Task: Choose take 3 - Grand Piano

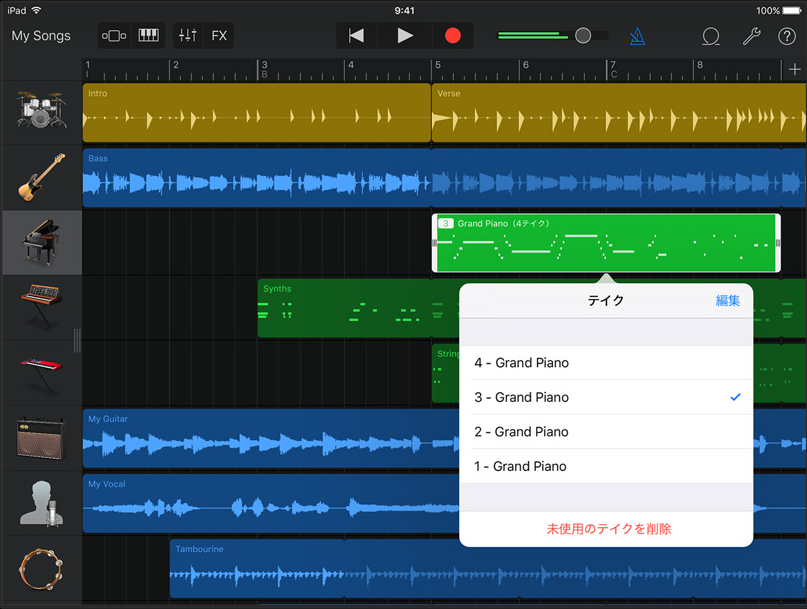Action: click(x=606, y=397)
